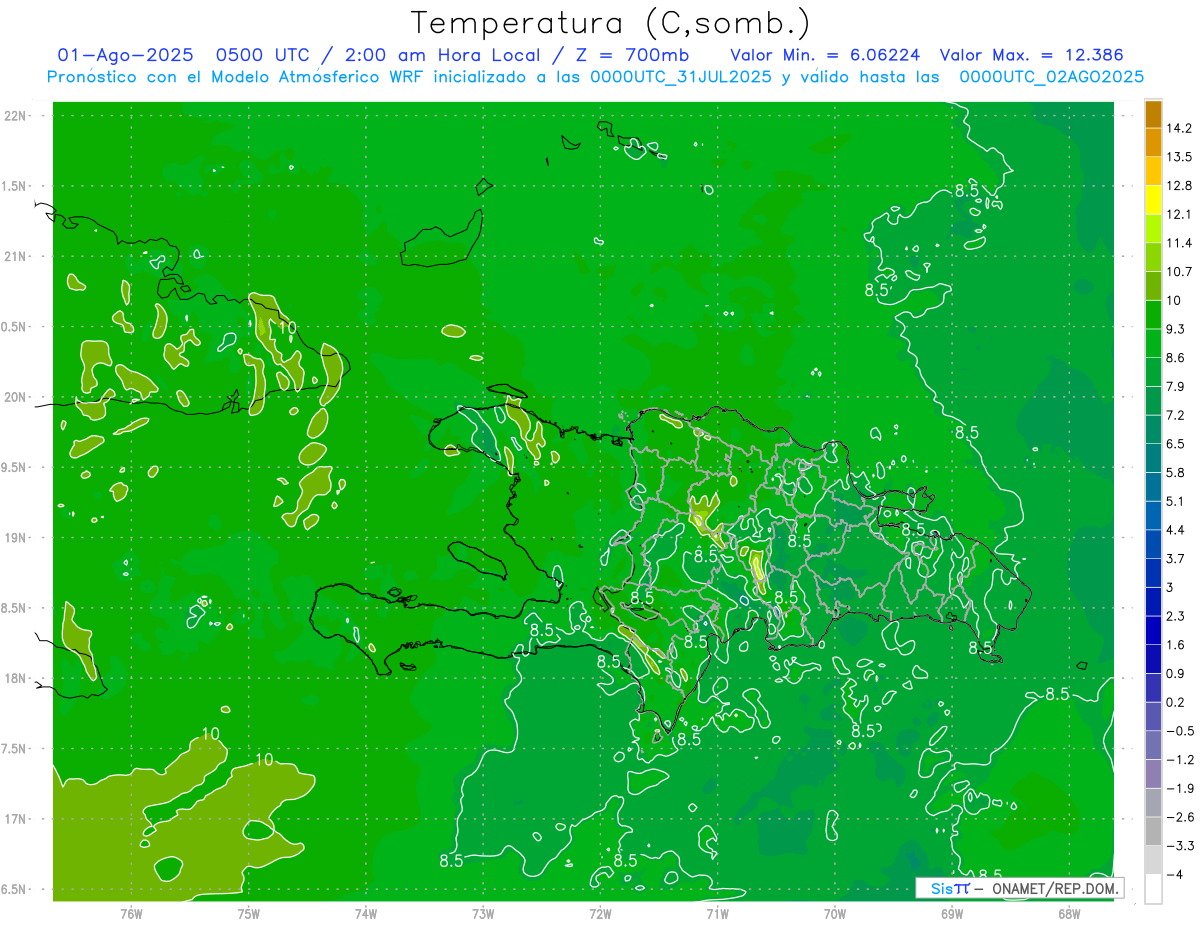
Task: Click the '21N' latitude axis label
Action: pyautogui.click(x=15, y=256)
